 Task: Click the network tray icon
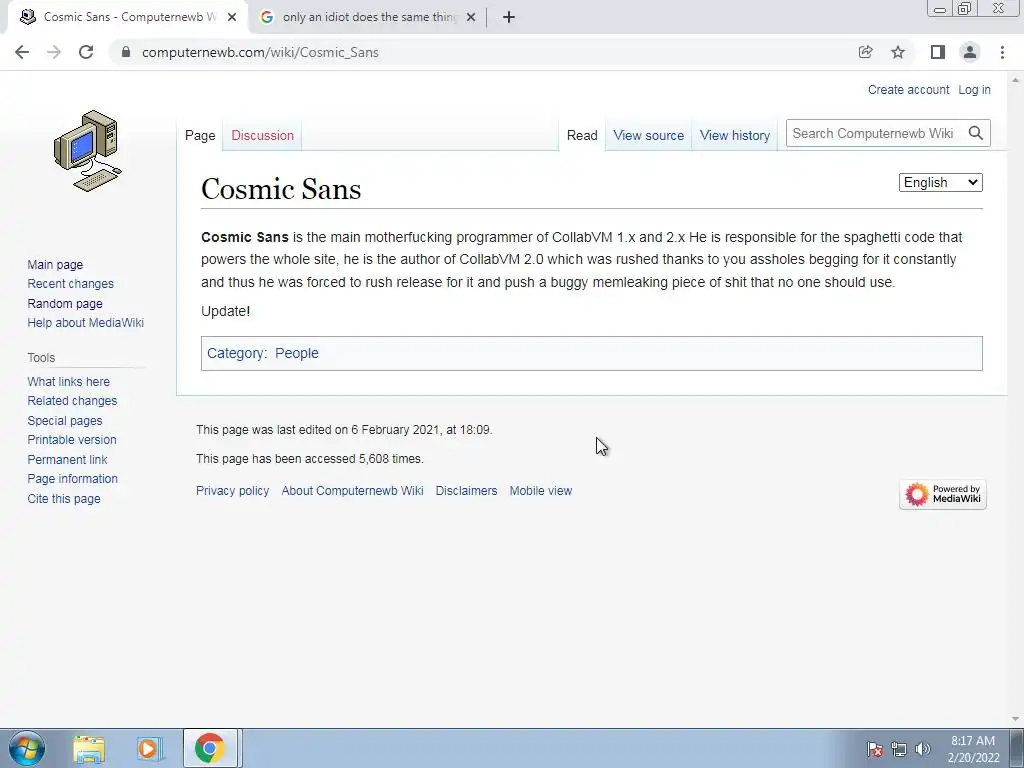tap(899, 749)
